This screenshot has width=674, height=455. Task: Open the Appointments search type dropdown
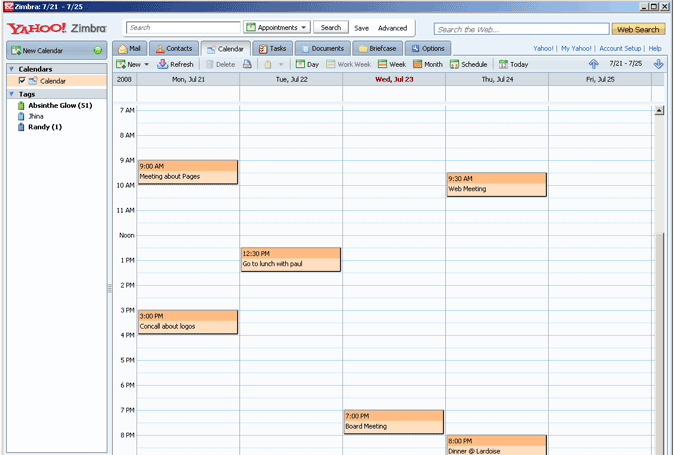point(277,27)
